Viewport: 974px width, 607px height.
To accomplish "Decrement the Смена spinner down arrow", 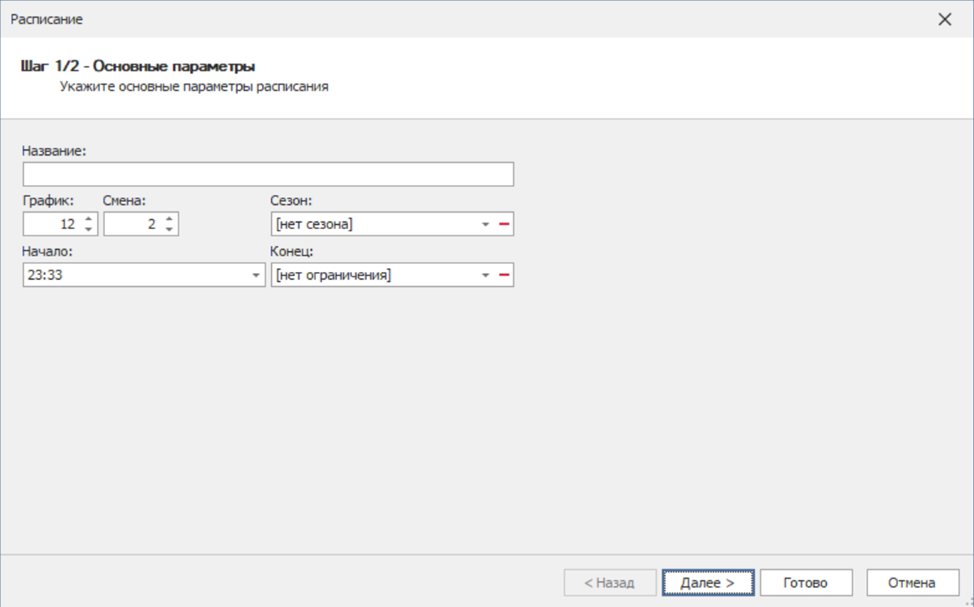I will point(169,230).
